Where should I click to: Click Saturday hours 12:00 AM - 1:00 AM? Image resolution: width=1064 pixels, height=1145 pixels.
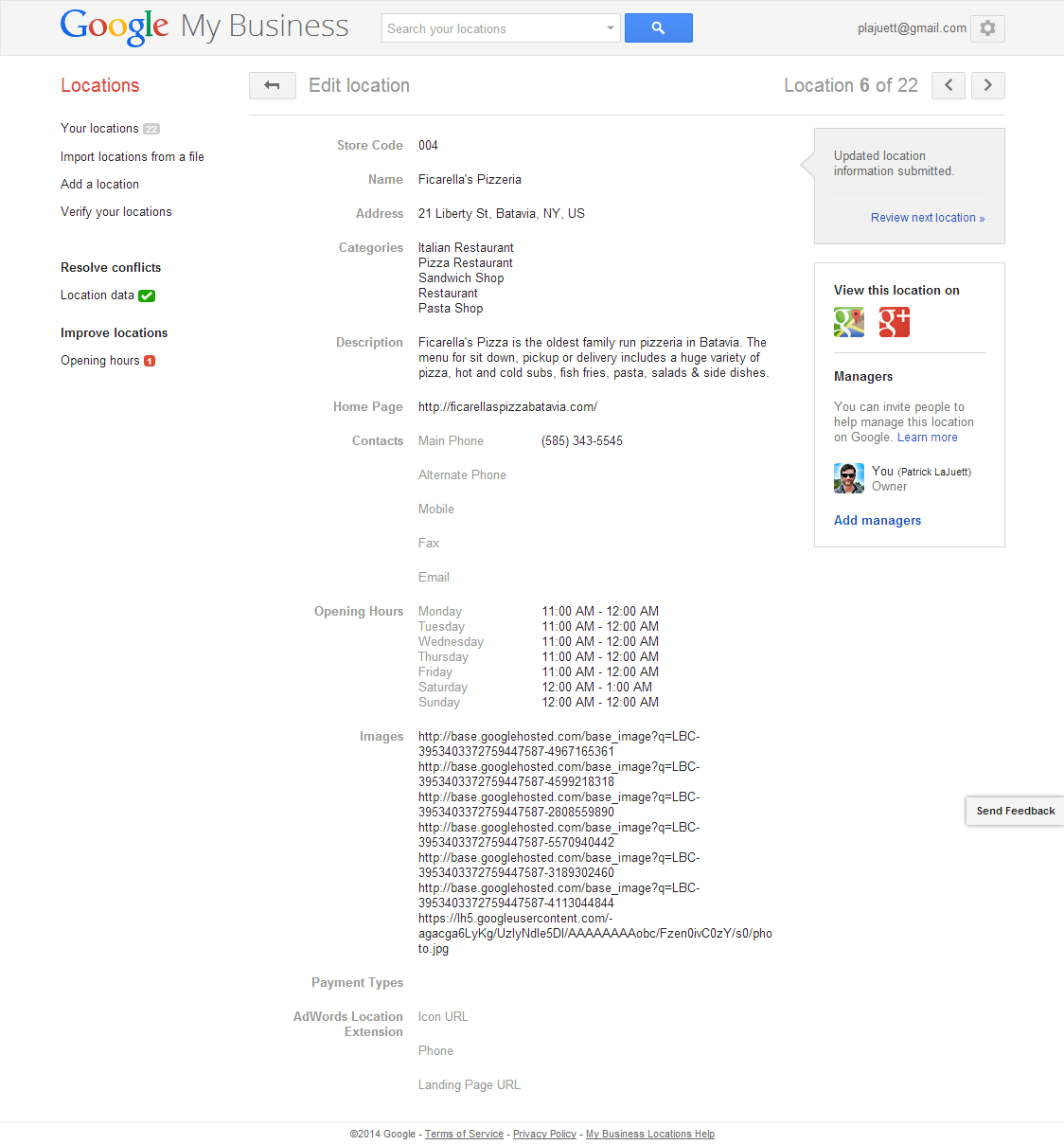597,687
